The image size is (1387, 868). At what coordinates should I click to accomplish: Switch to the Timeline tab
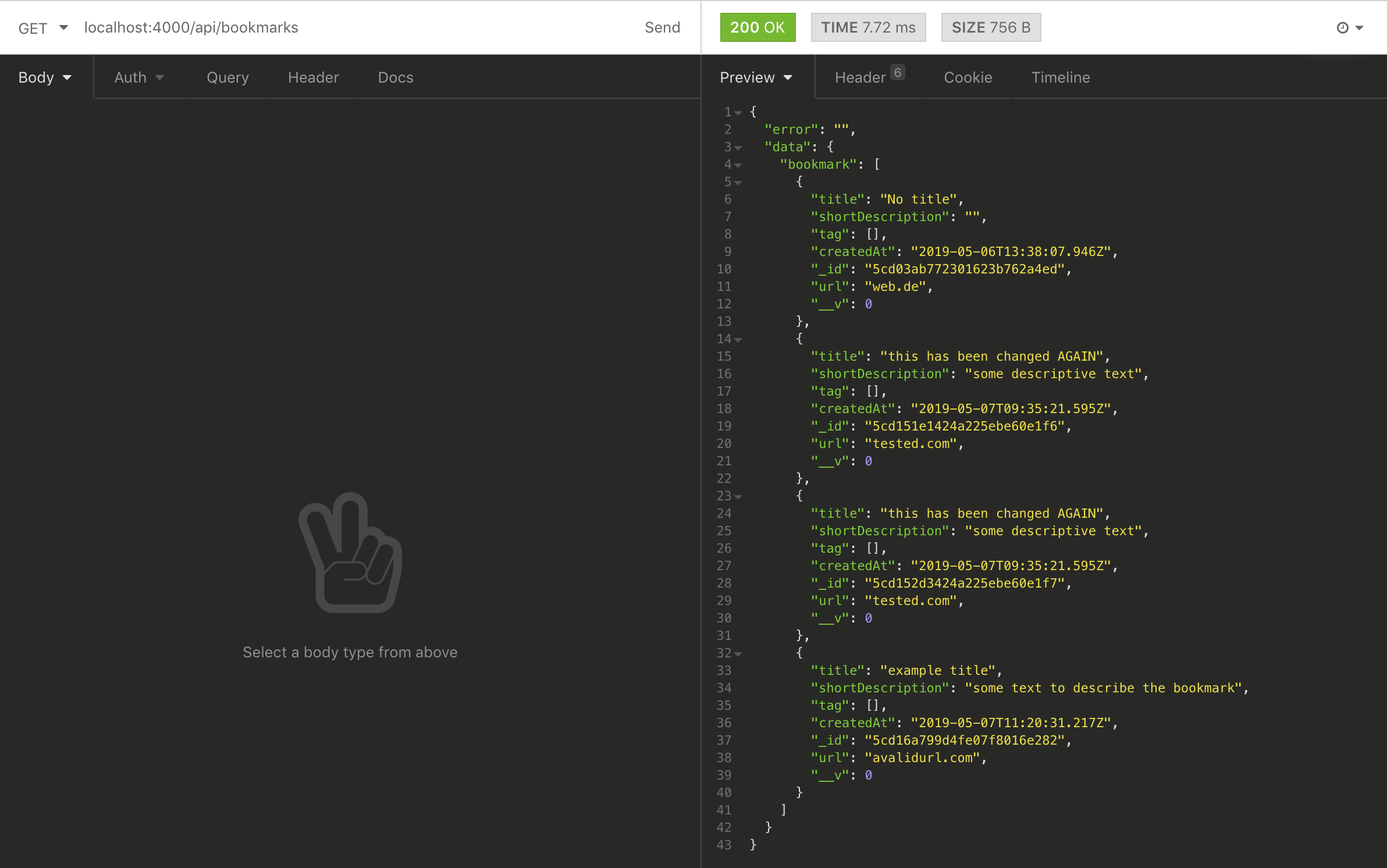1061,77
